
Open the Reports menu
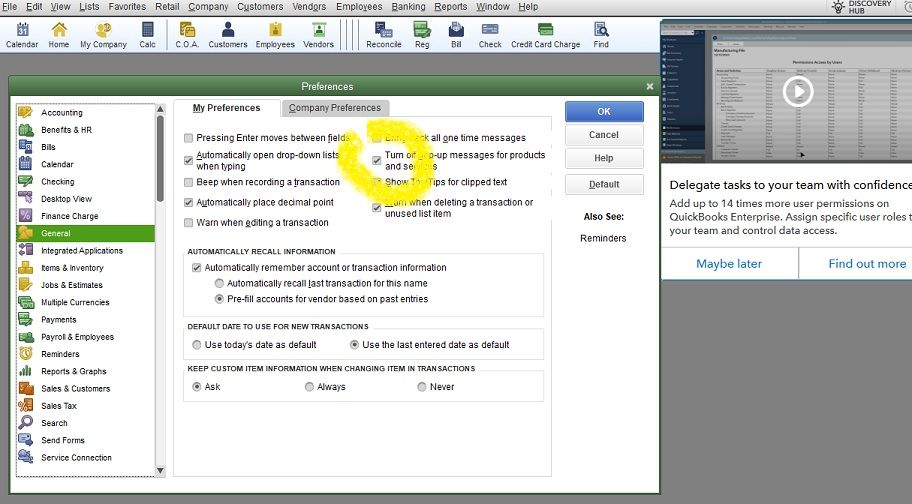(x=451, y=7)
